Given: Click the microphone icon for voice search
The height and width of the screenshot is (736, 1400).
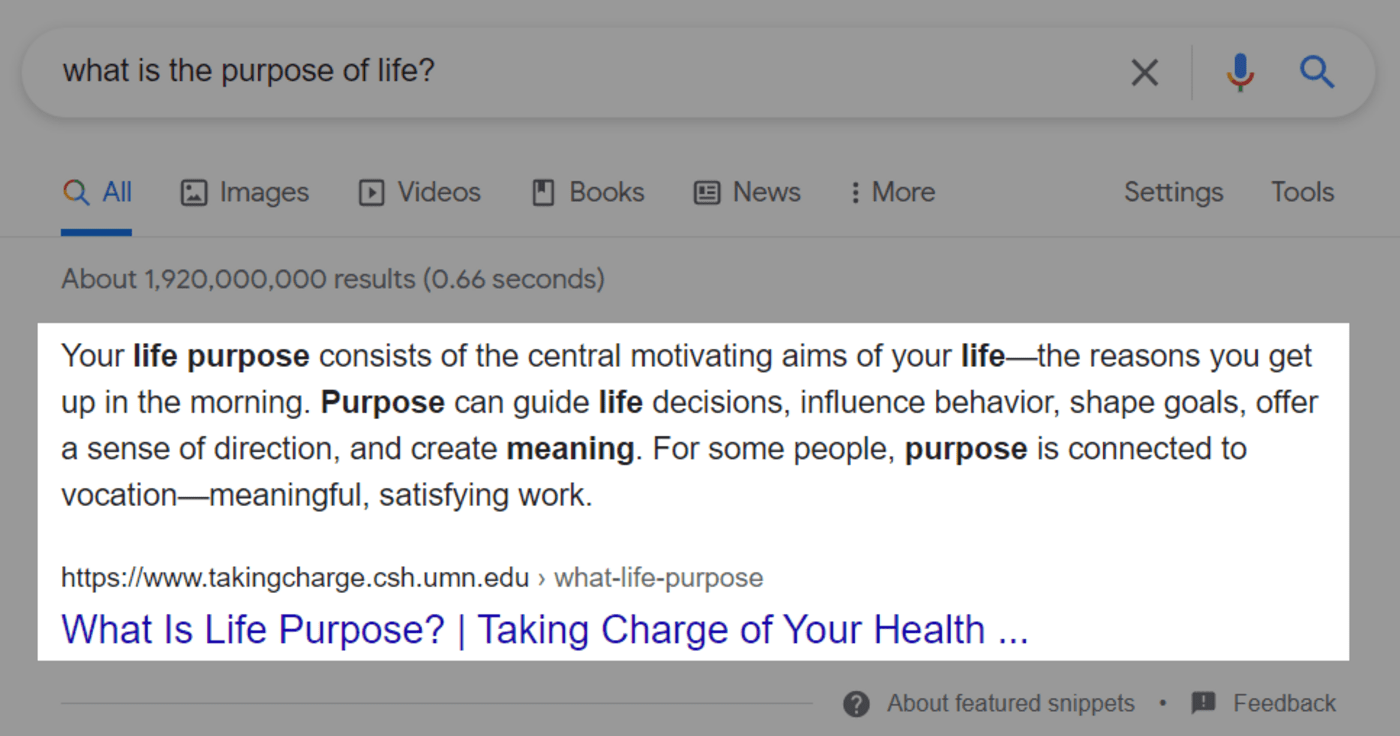Looking at the screenshot, I should (x=1240, y=71).
